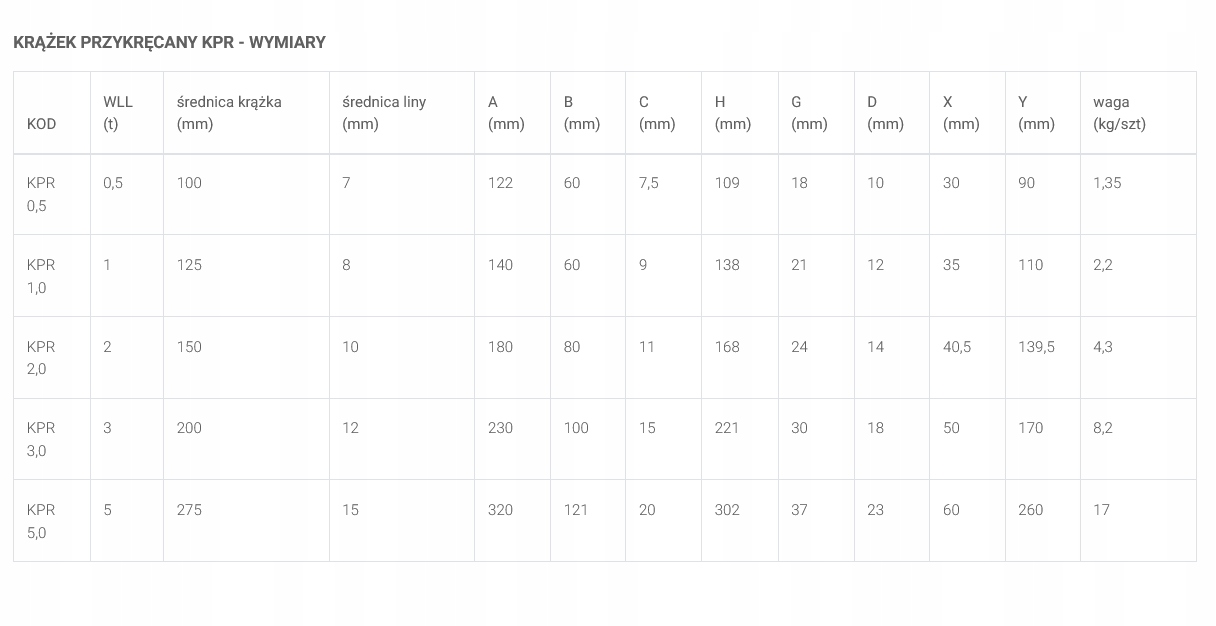Select the 121 value in B column
Viewport: 1216px width, 626px height.
pyautogui.click(x=576, y=510)
